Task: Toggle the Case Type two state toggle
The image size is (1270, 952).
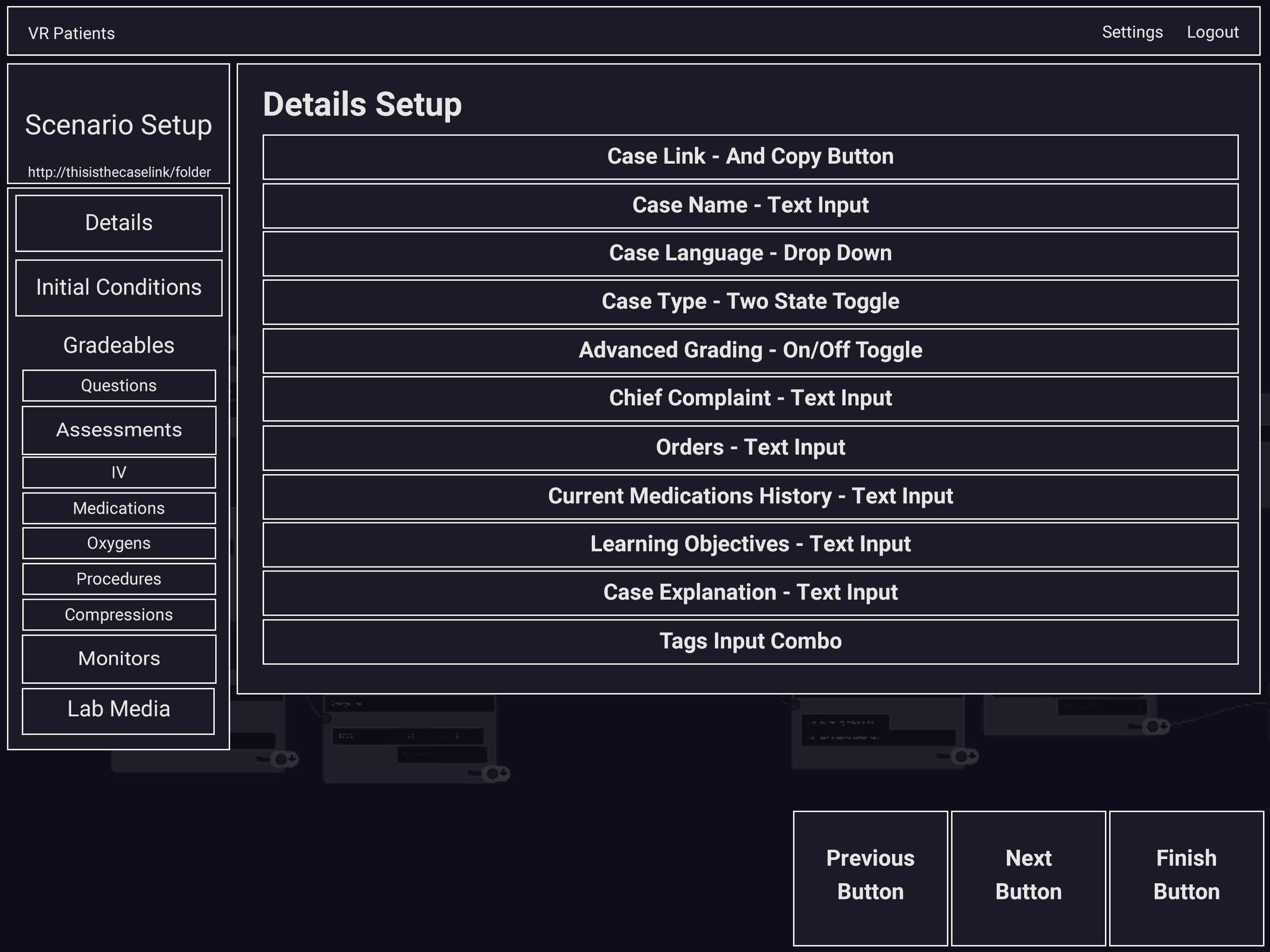Action: pos(750,302)
